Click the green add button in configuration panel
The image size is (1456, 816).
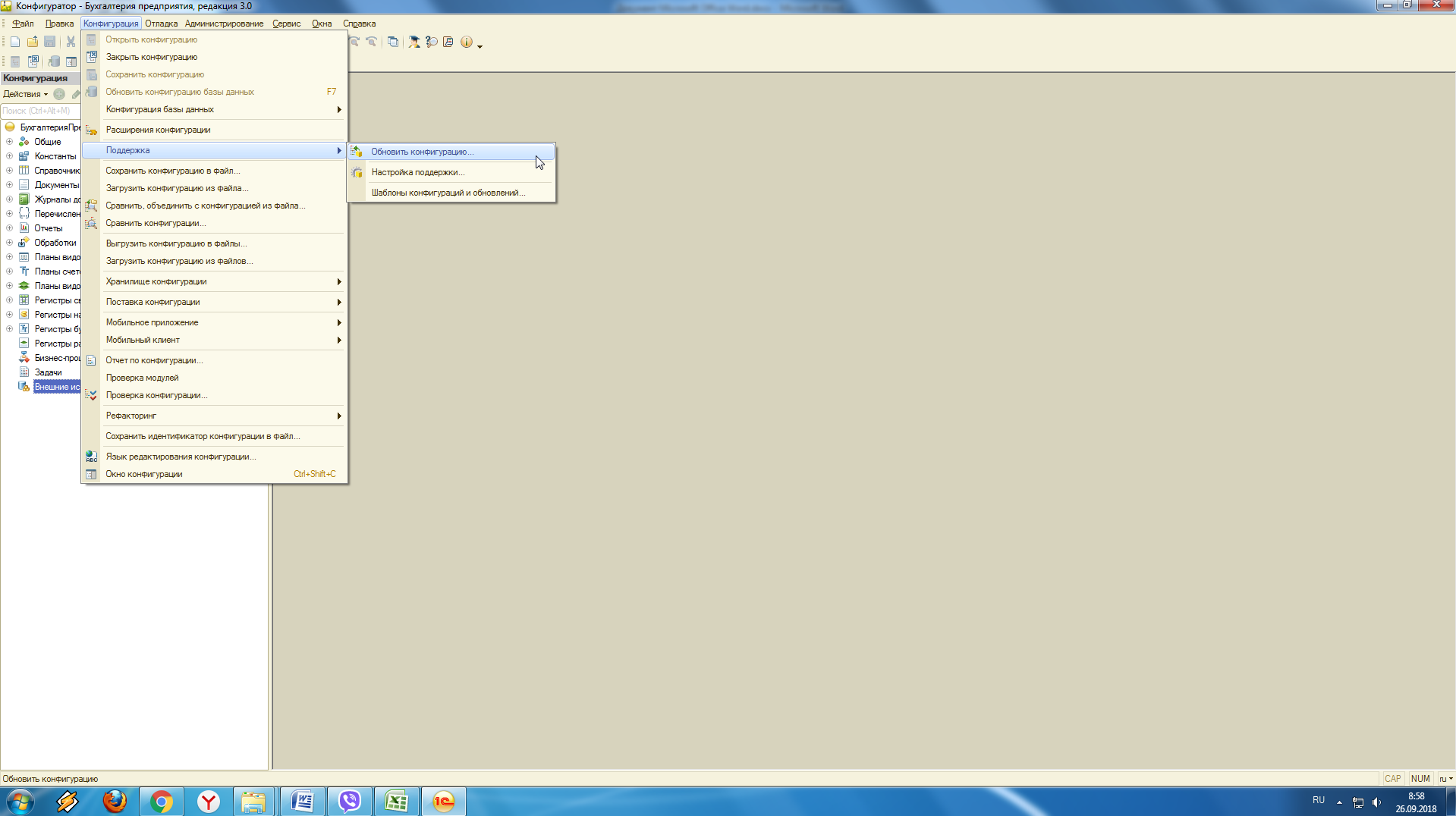[59, 94]
